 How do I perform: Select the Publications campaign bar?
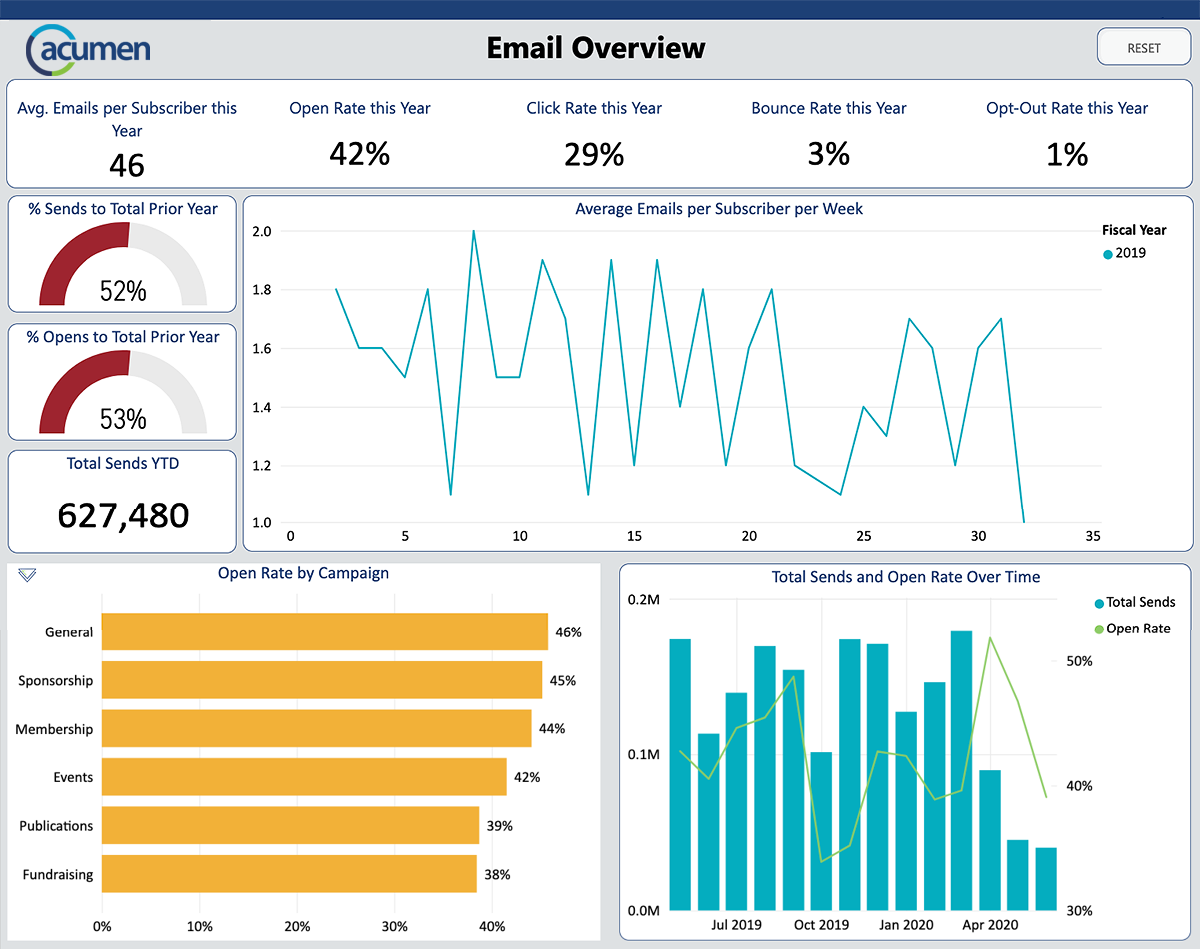[290, 826]
